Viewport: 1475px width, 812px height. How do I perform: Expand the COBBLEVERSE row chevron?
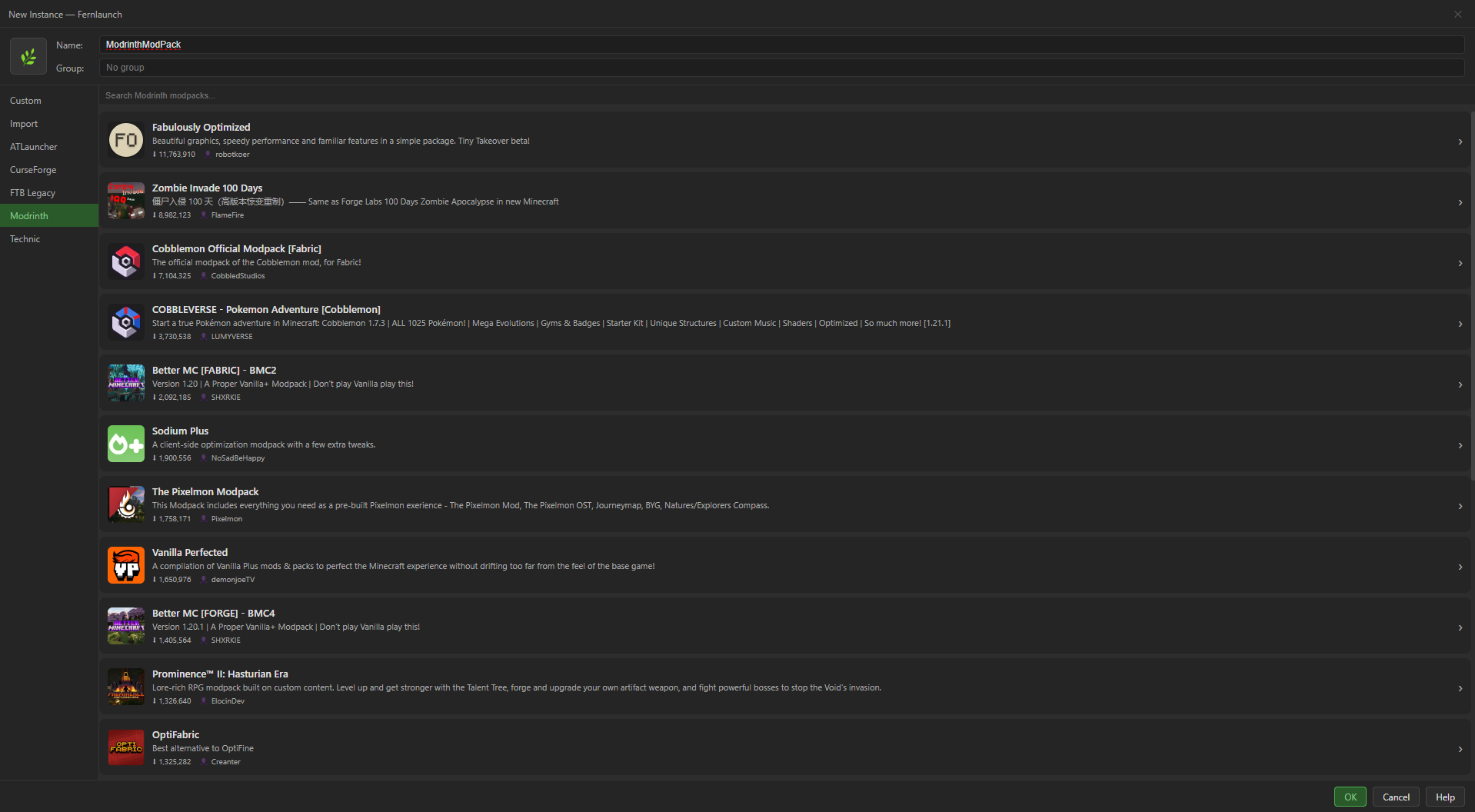click(x=1460, y=324)
